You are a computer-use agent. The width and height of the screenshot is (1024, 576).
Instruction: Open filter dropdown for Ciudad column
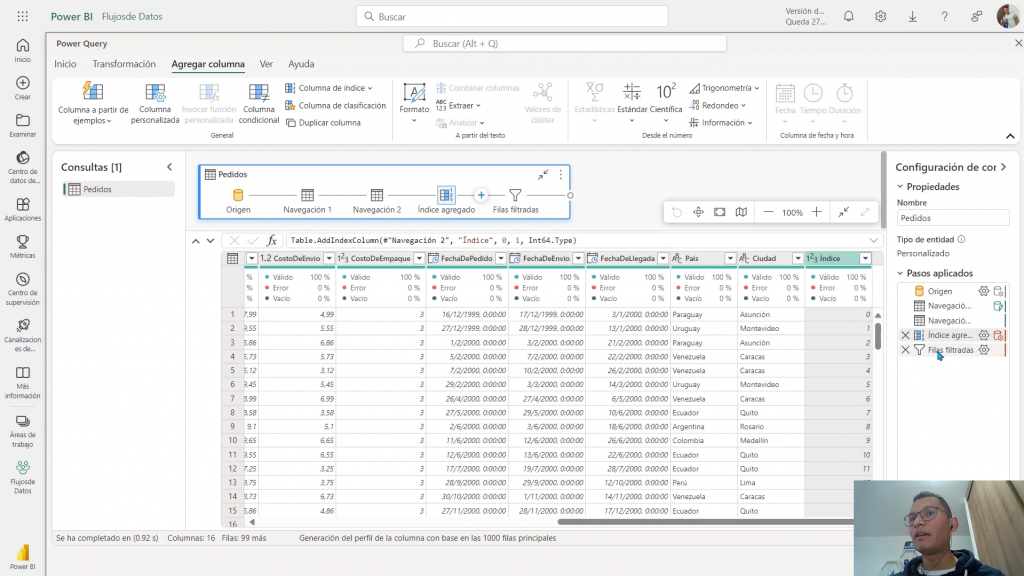point(797,259)
